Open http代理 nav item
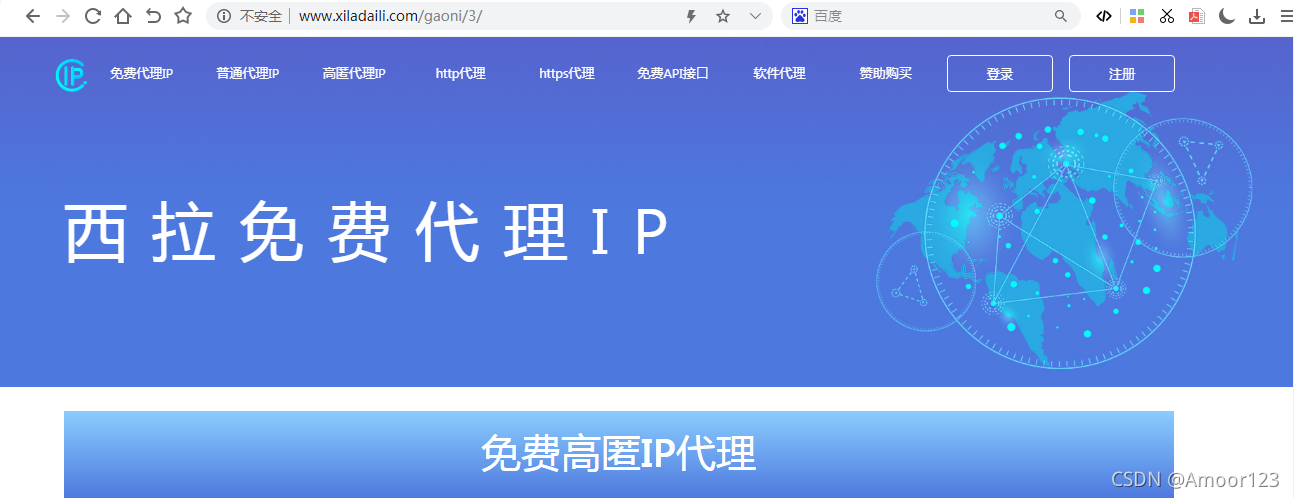1294x498 pixels. (460, 74)
